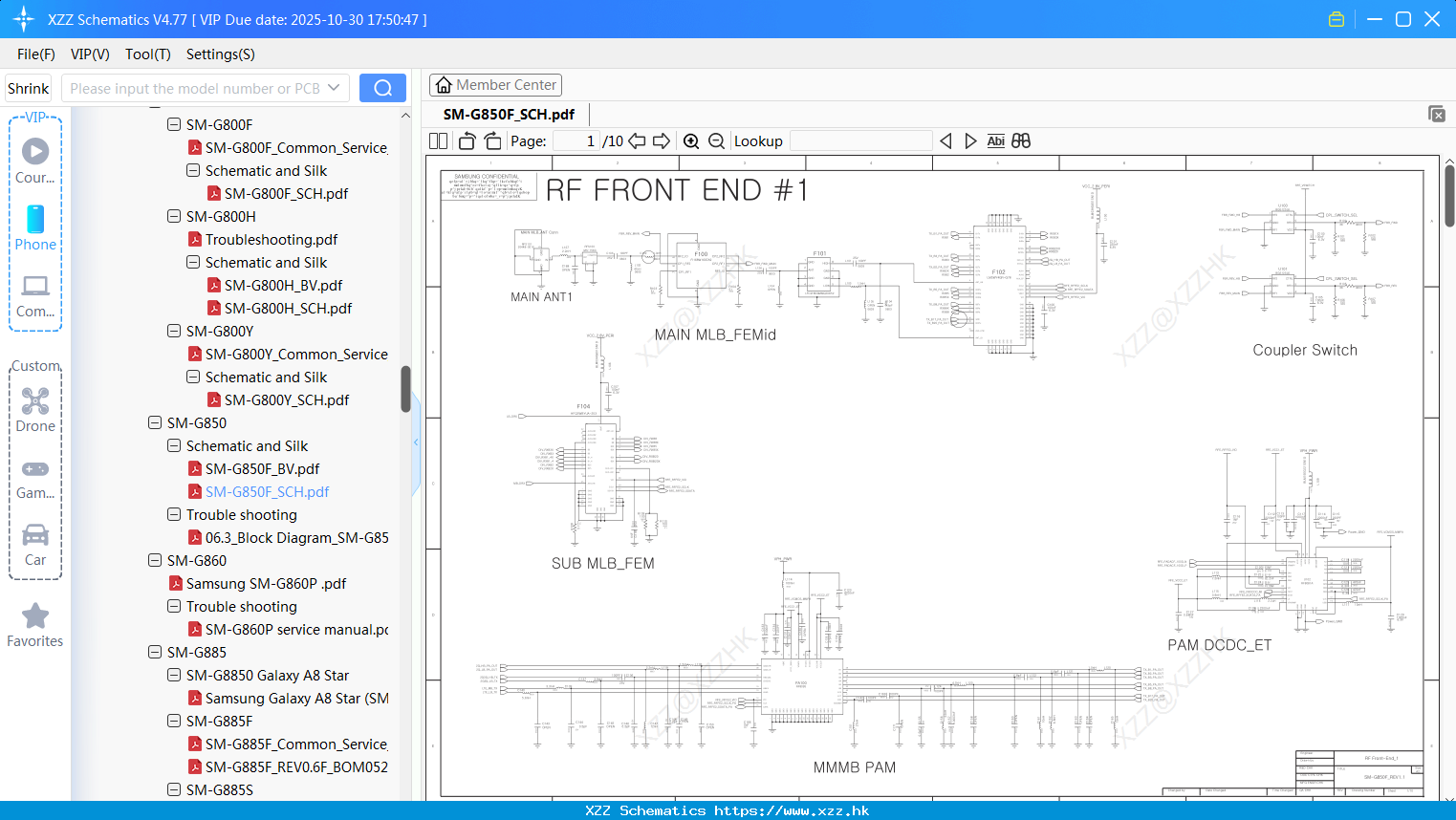1456x820 pixels.
Task: Open the Car category
Action: pyautogui.click(x=35, y=545)
